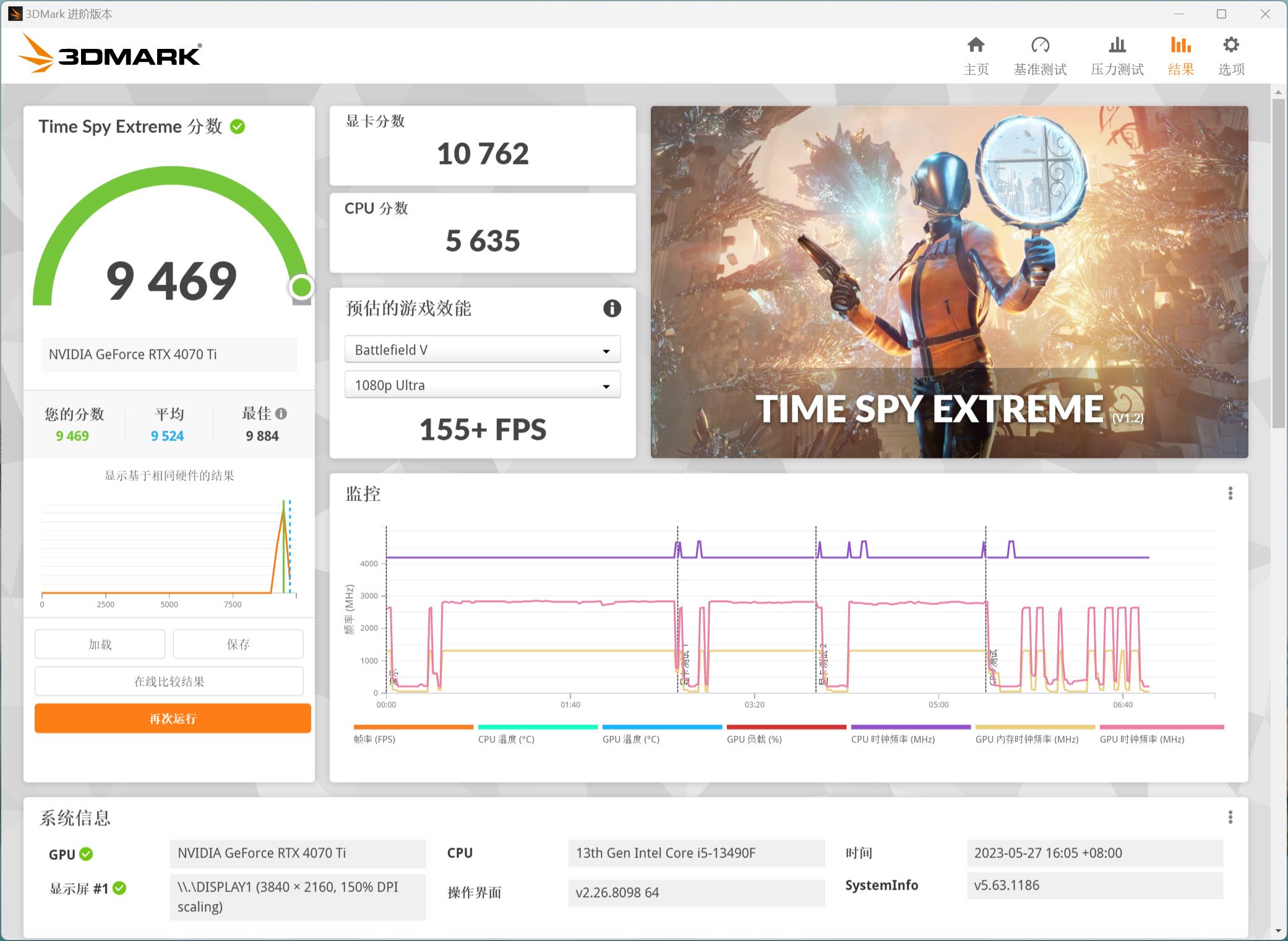This screenshot has height=941, width=1288.
Task: Click the checkmark badge on Time Spy Extreme 分数
Action: click(237, 127)
